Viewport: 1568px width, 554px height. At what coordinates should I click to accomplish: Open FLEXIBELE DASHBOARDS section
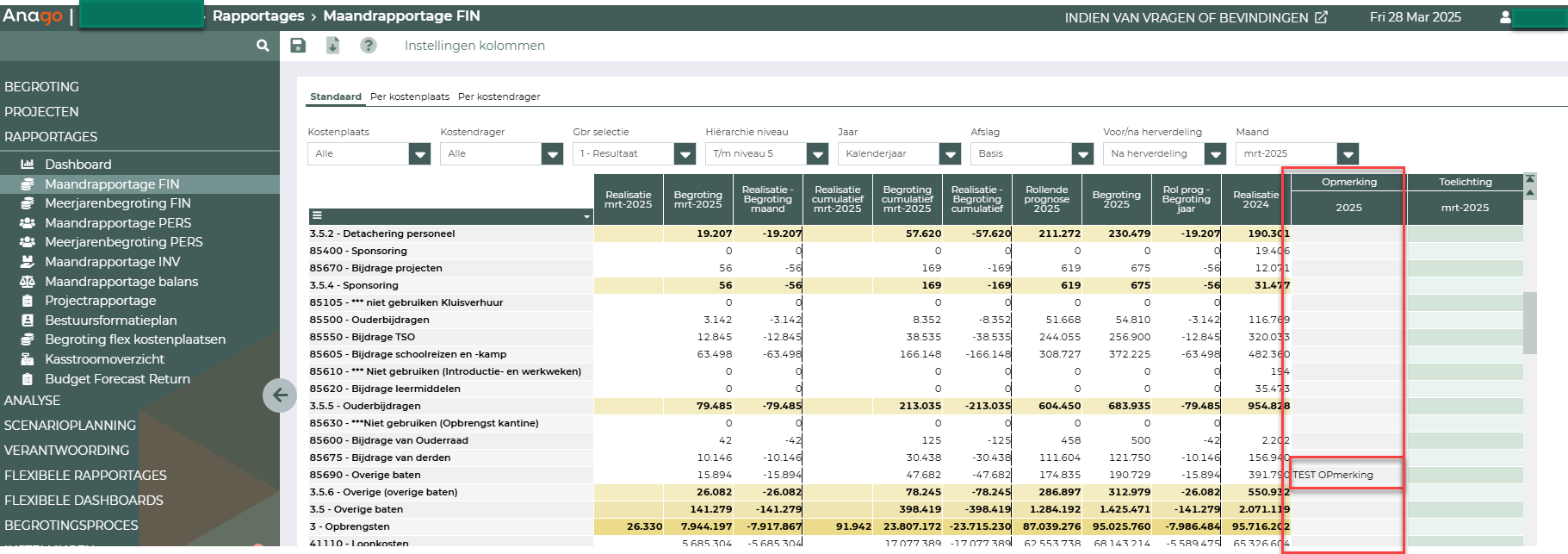tap(84, 501)
